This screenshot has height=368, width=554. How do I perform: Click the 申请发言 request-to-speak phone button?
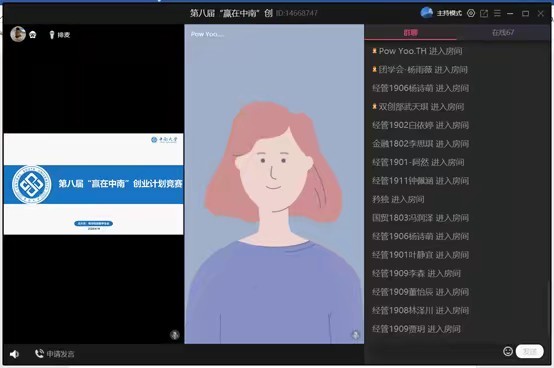55,354
